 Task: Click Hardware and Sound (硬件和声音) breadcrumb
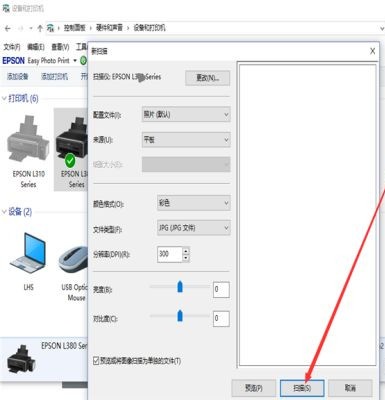(109, 28)
